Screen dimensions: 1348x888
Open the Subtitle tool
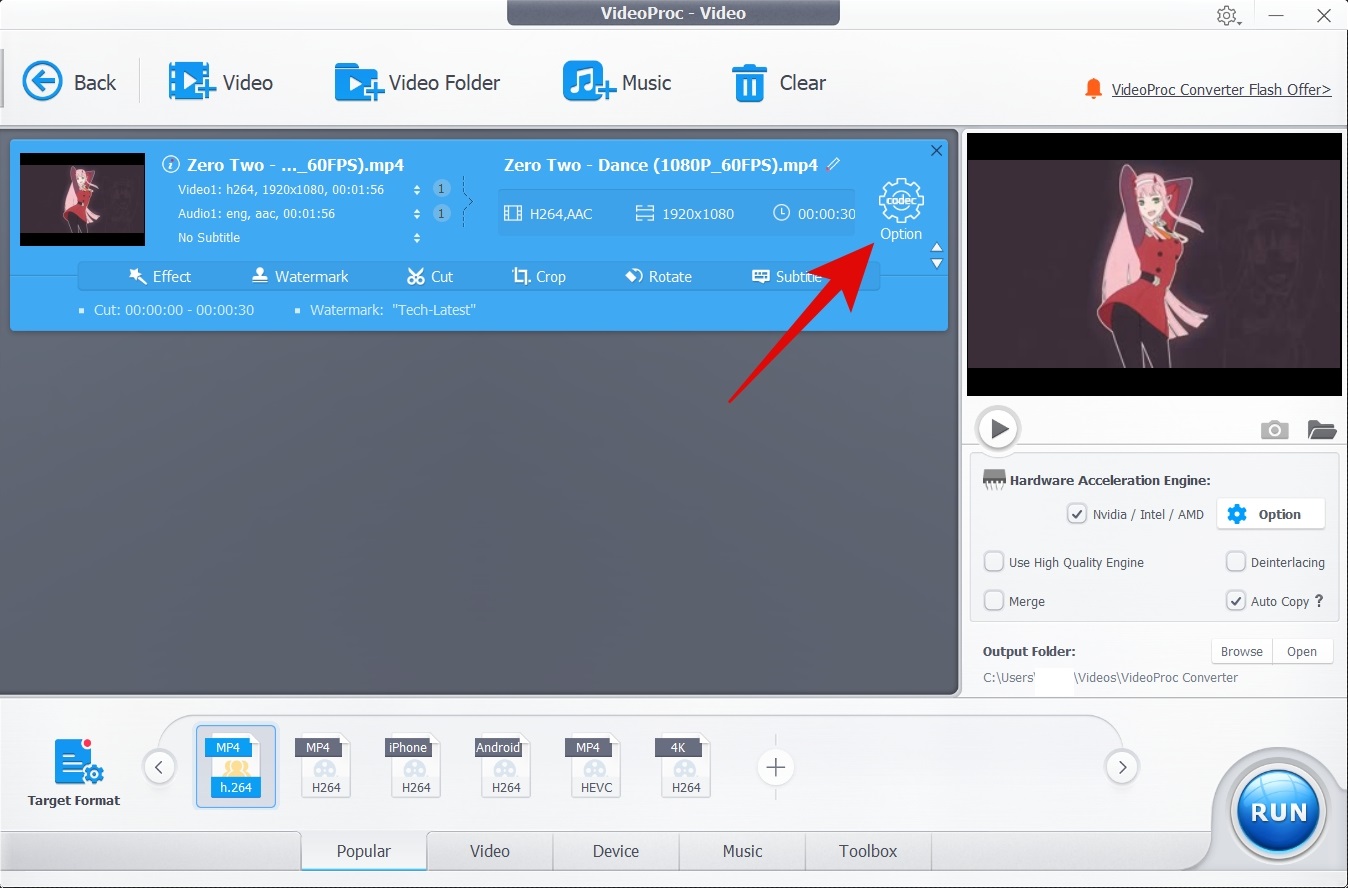click(x=786, y=276)
